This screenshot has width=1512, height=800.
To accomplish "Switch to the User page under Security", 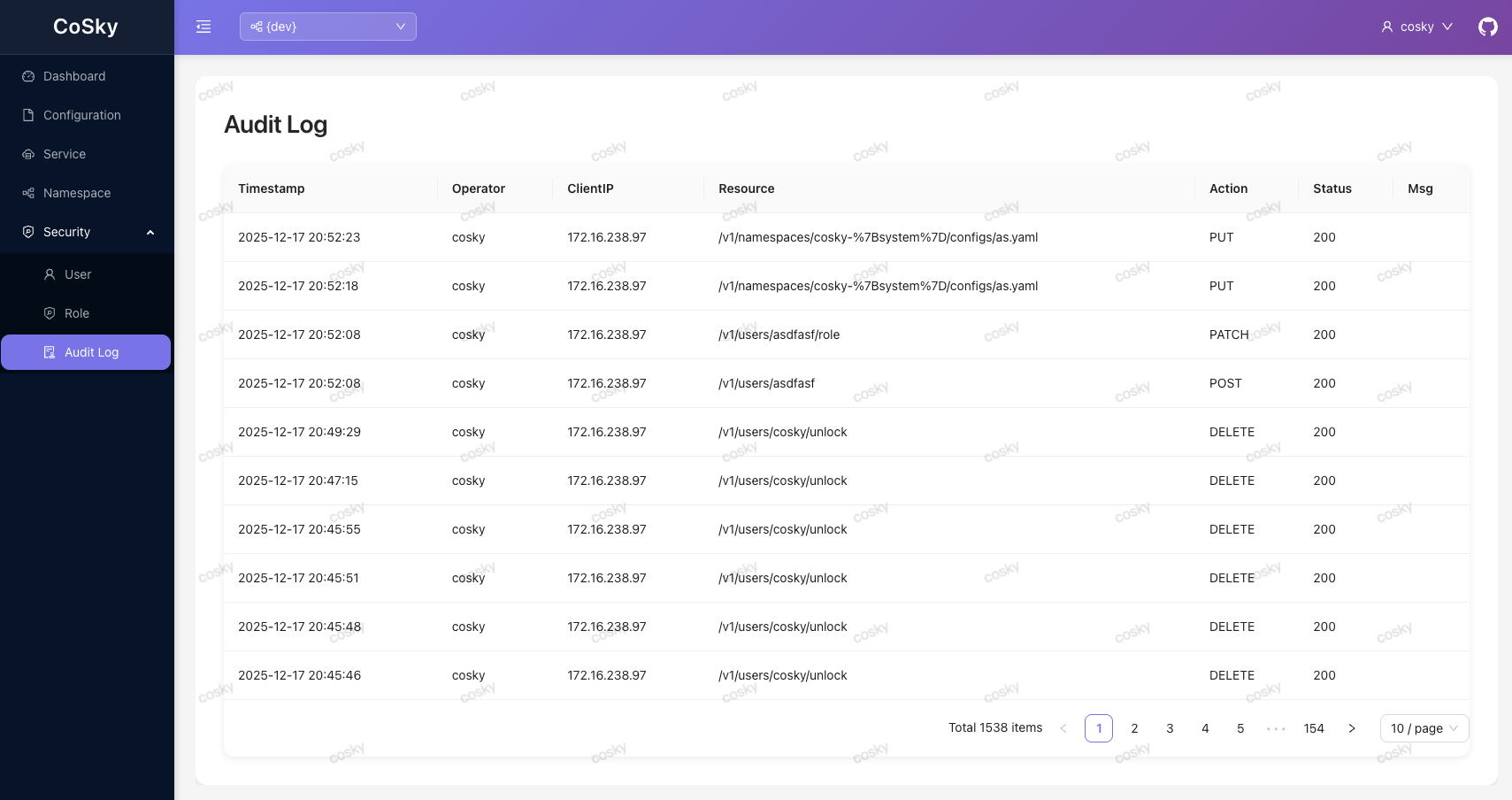I will pos(77,274).
